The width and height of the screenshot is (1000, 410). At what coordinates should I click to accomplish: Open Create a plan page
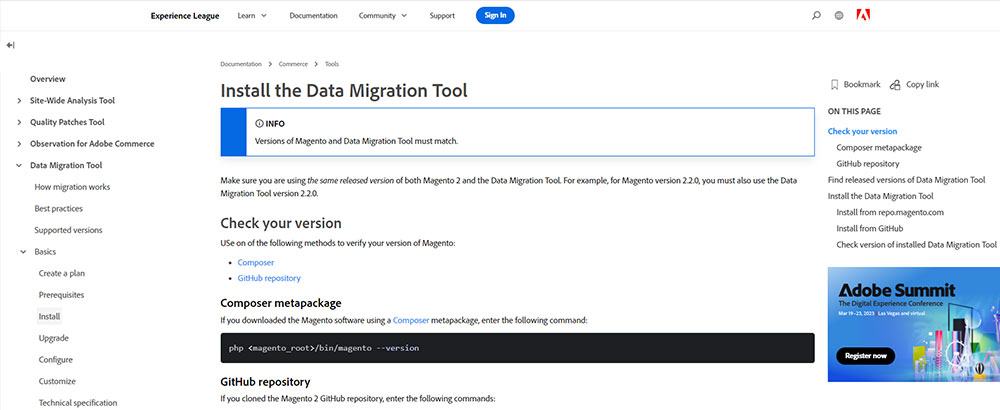coord(62,274)
